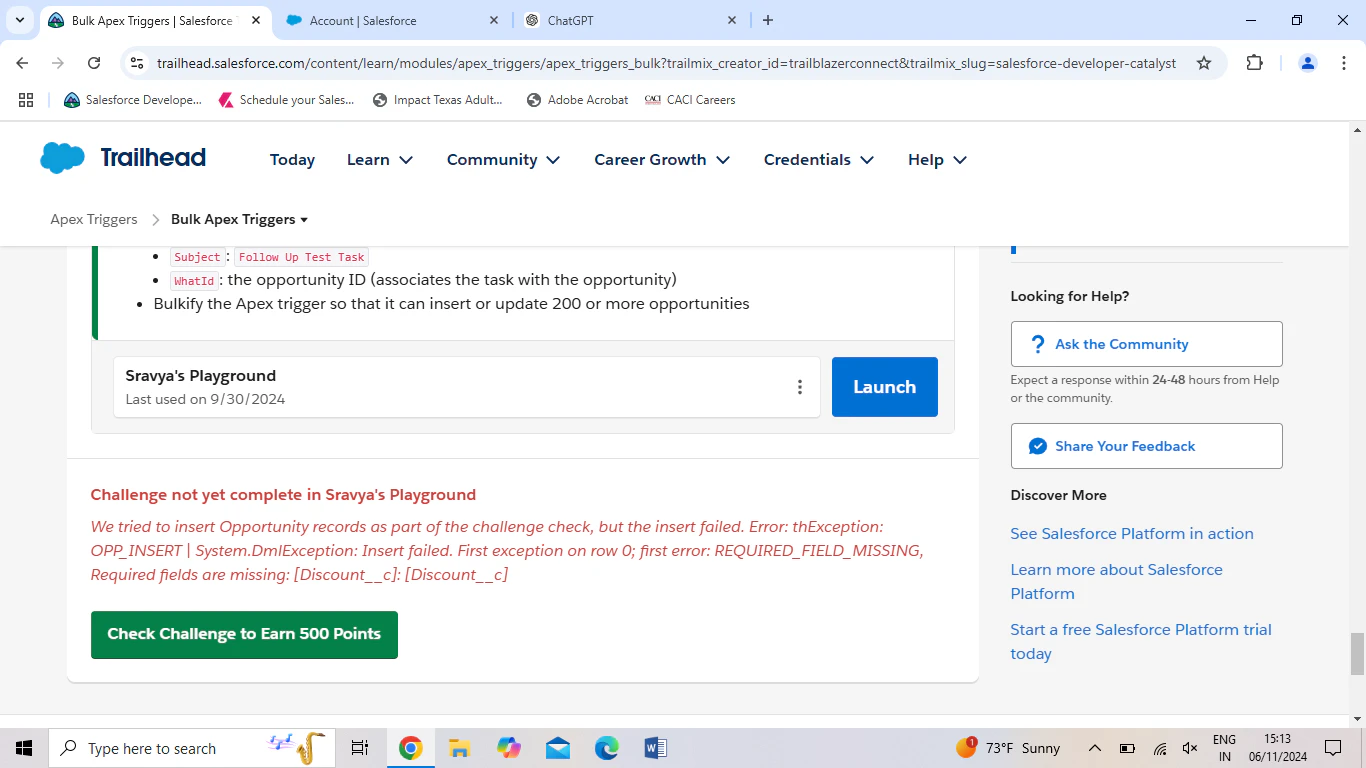Open Learn more about Salesforce Platform link

coord(1116,581)
